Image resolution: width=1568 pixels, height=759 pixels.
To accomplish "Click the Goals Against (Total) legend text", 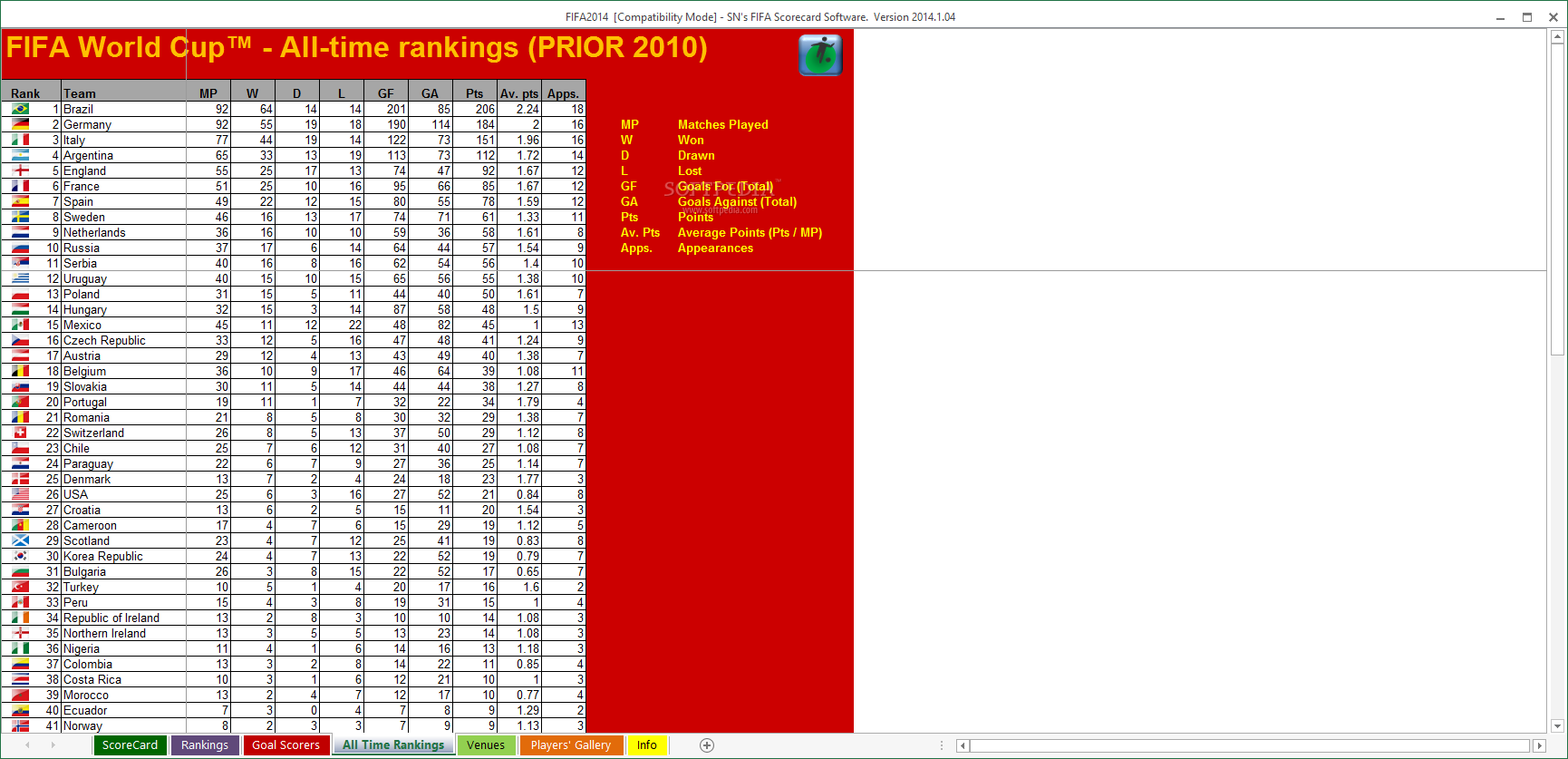I will (737, 201).
